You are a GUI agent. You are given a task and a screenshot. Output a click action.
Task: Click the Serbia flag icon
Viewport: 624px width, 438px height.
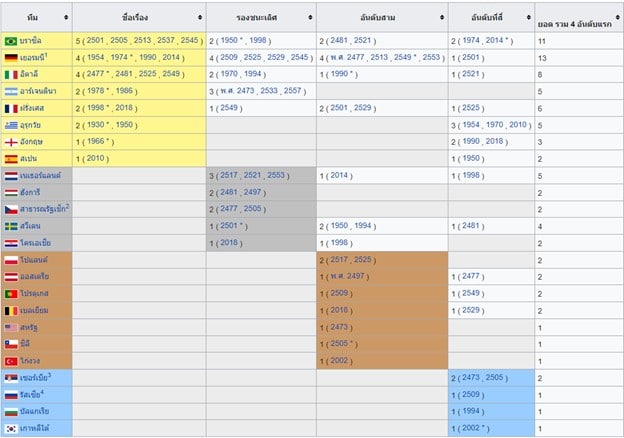11,378
